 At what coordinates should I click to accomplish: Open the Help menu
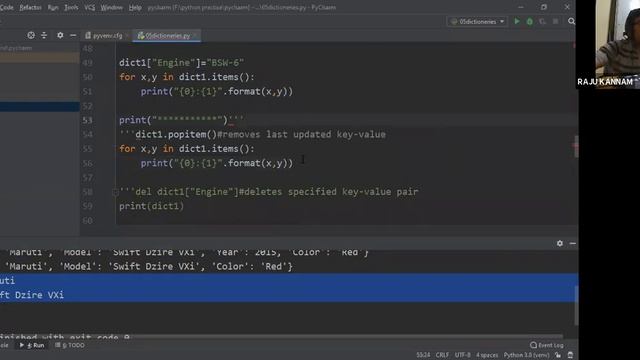coord(135,7)
